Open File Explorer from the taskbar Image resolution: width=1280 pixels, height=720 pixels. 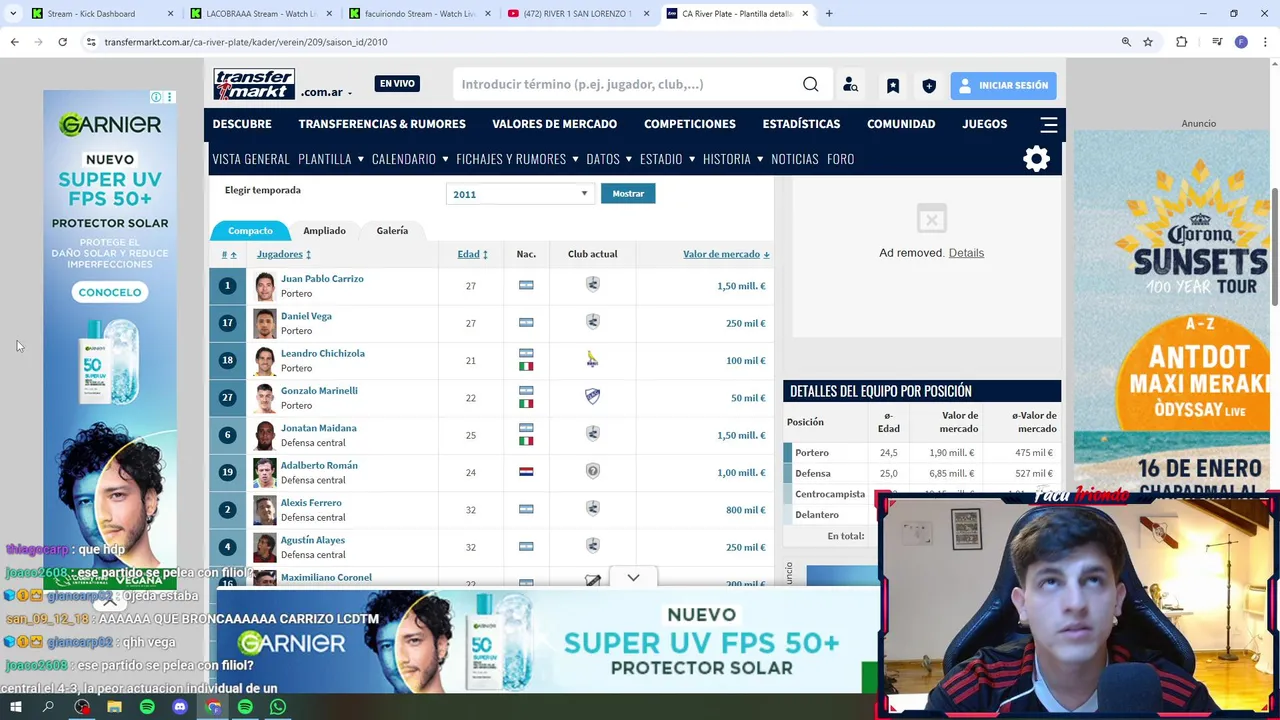[114, 707]
